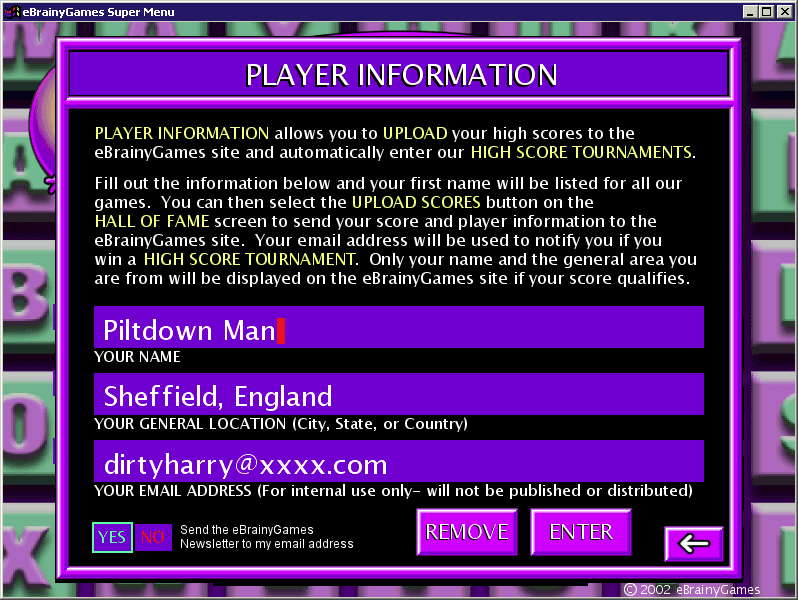This screenshot has height=600, width=798.
Task: Click the location field showing Sheffield, England
Action: [x=399, y=394]
